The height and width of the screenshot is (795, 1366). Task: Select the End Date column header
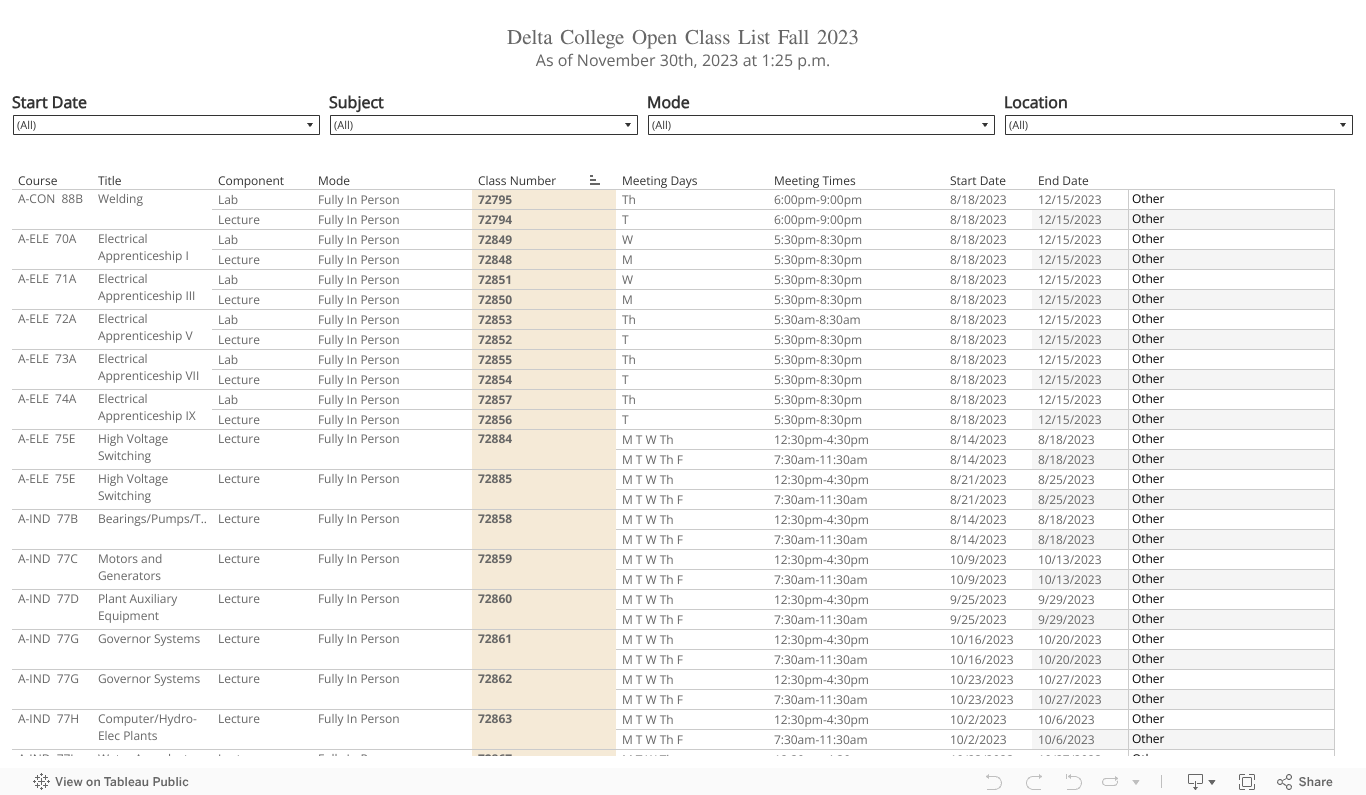(1062, 180)
